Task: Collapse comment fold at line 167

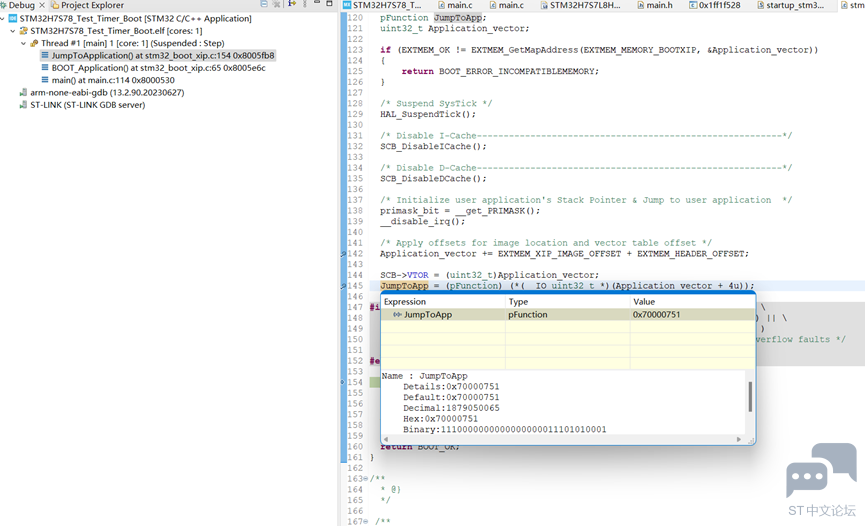Action: point(365,522)
